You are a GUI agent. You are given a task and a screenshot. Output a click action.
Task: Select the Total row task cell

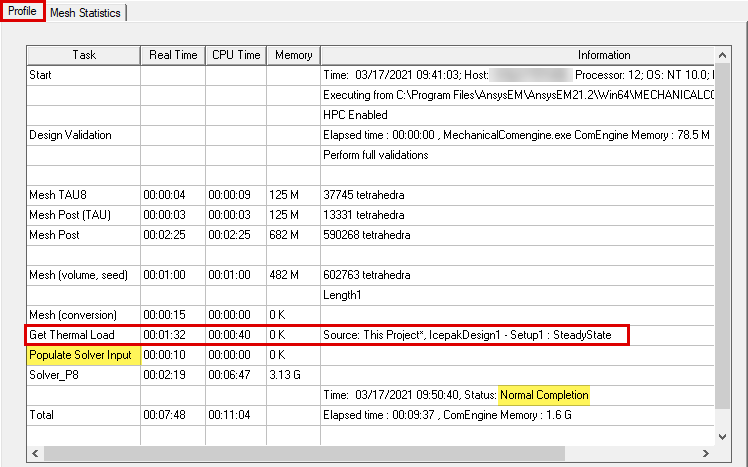[43, 415]
